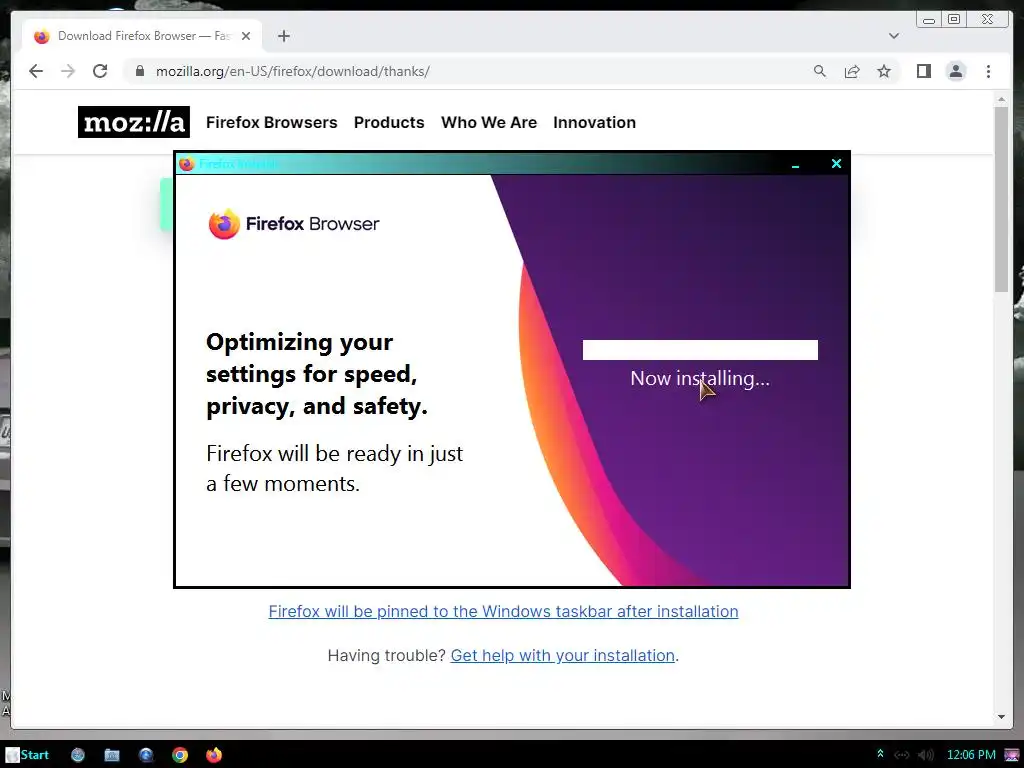This screenshot has height=768, width=1024.
Task: Click 'Optimizing your settings' heading
Action: pyautogui.click(x=317, y=374)
